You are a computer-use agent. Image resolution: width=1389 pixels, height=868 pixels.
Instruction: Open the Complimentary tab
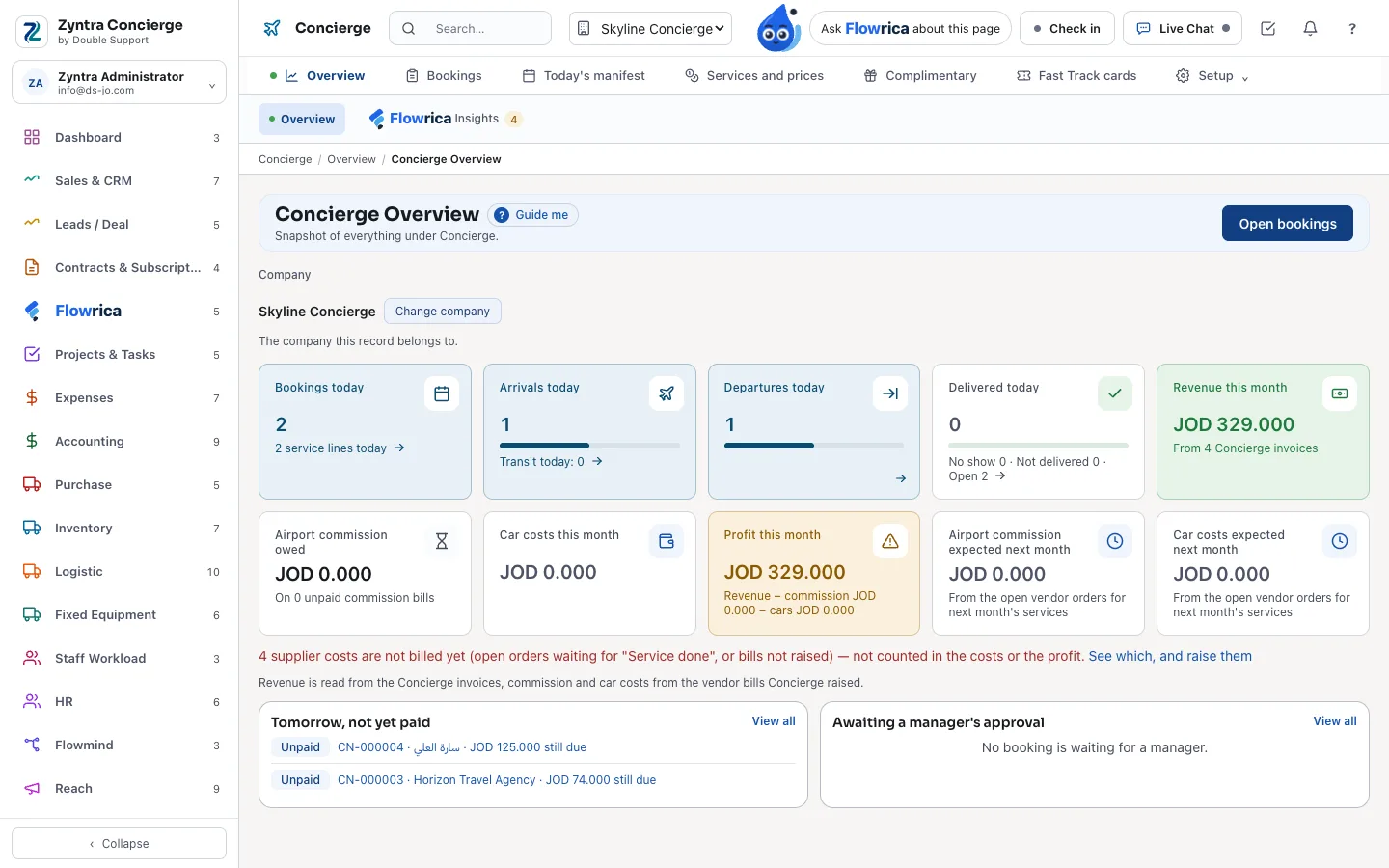(920, 75)
